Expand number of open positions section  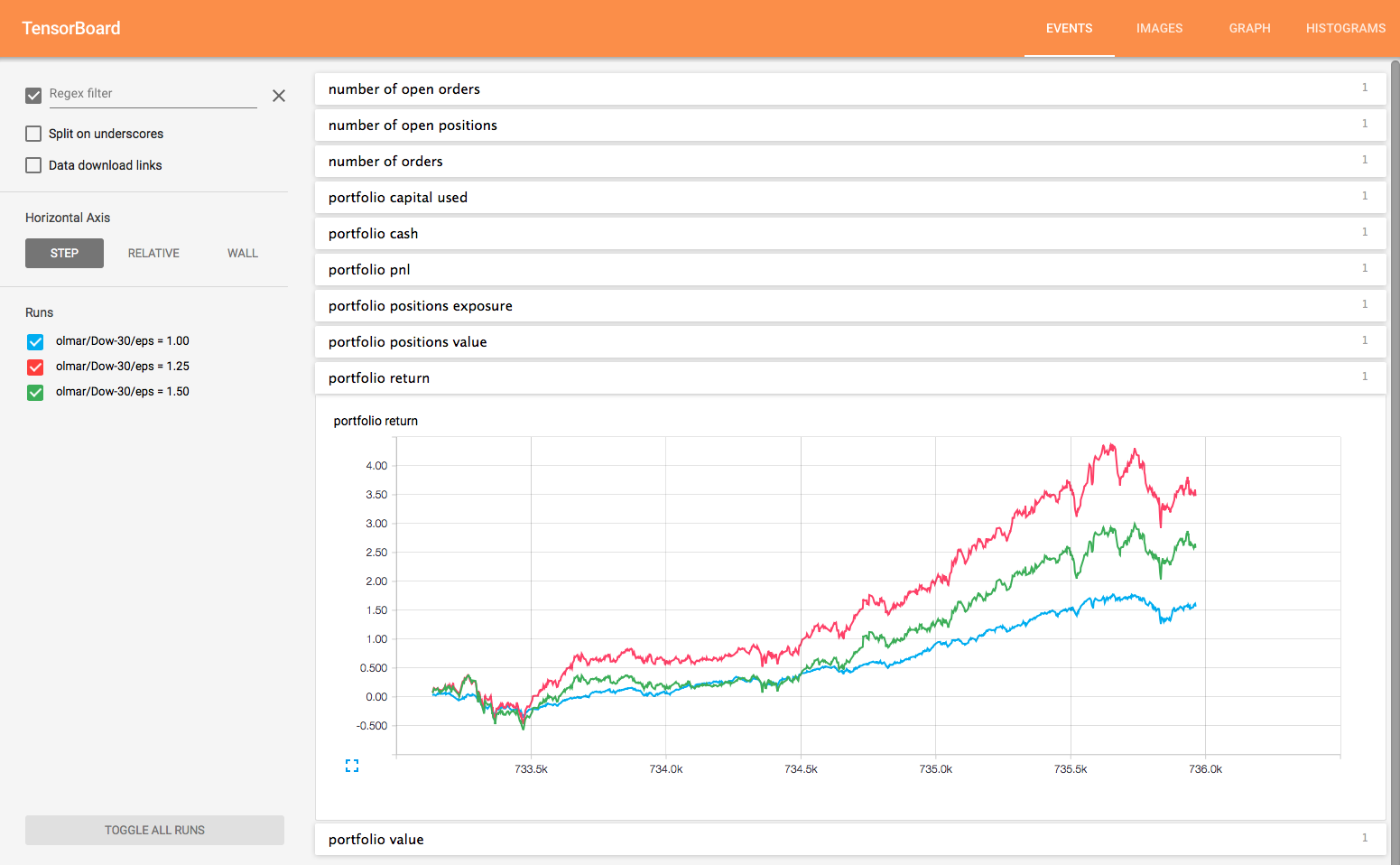click(850, 125)
